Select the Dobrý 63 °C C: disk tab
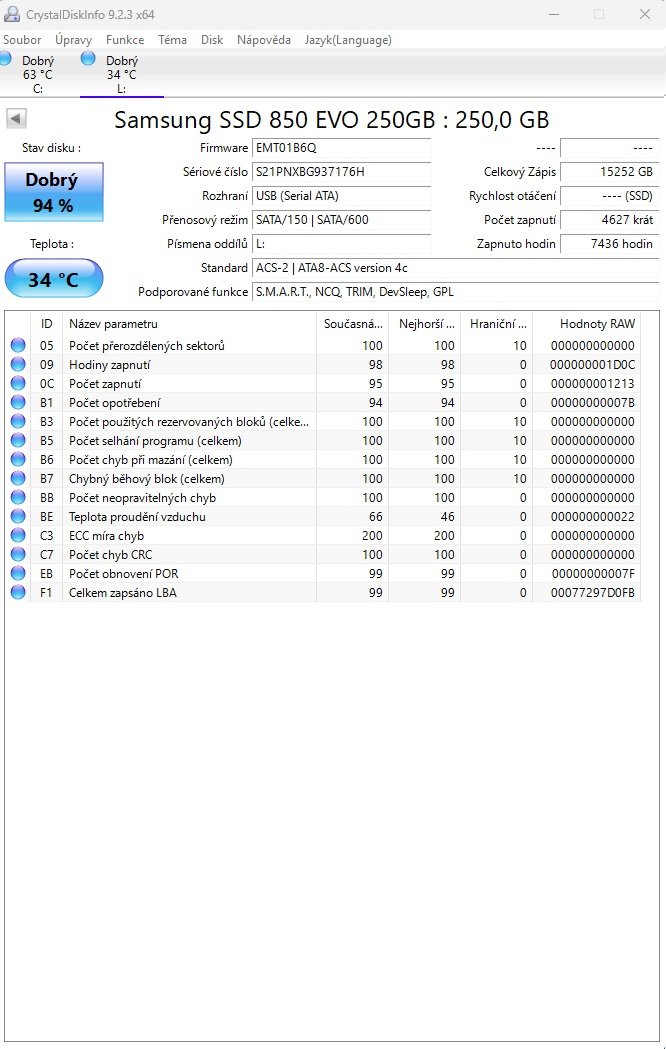The width and height of the screenshot is (666, 1049). (x=37, y=74)
